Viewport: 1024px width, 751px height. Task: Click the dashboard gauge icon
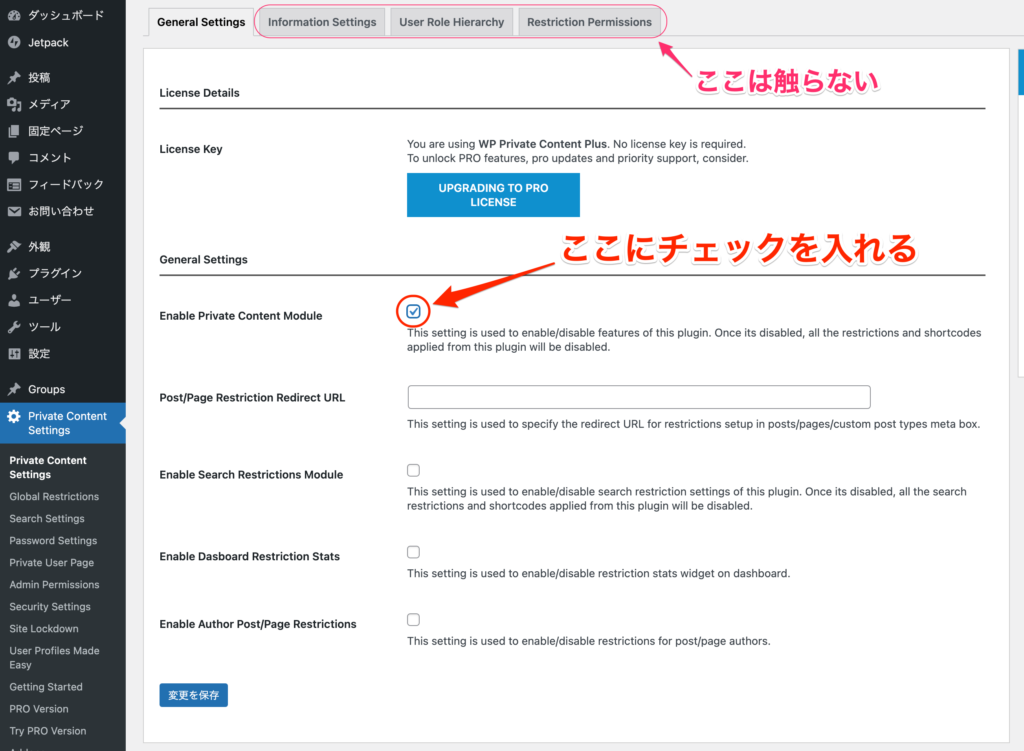(14, 15)
